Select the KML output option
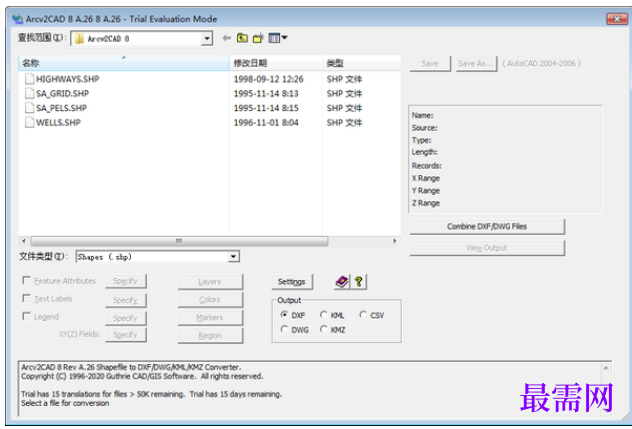 323,314
